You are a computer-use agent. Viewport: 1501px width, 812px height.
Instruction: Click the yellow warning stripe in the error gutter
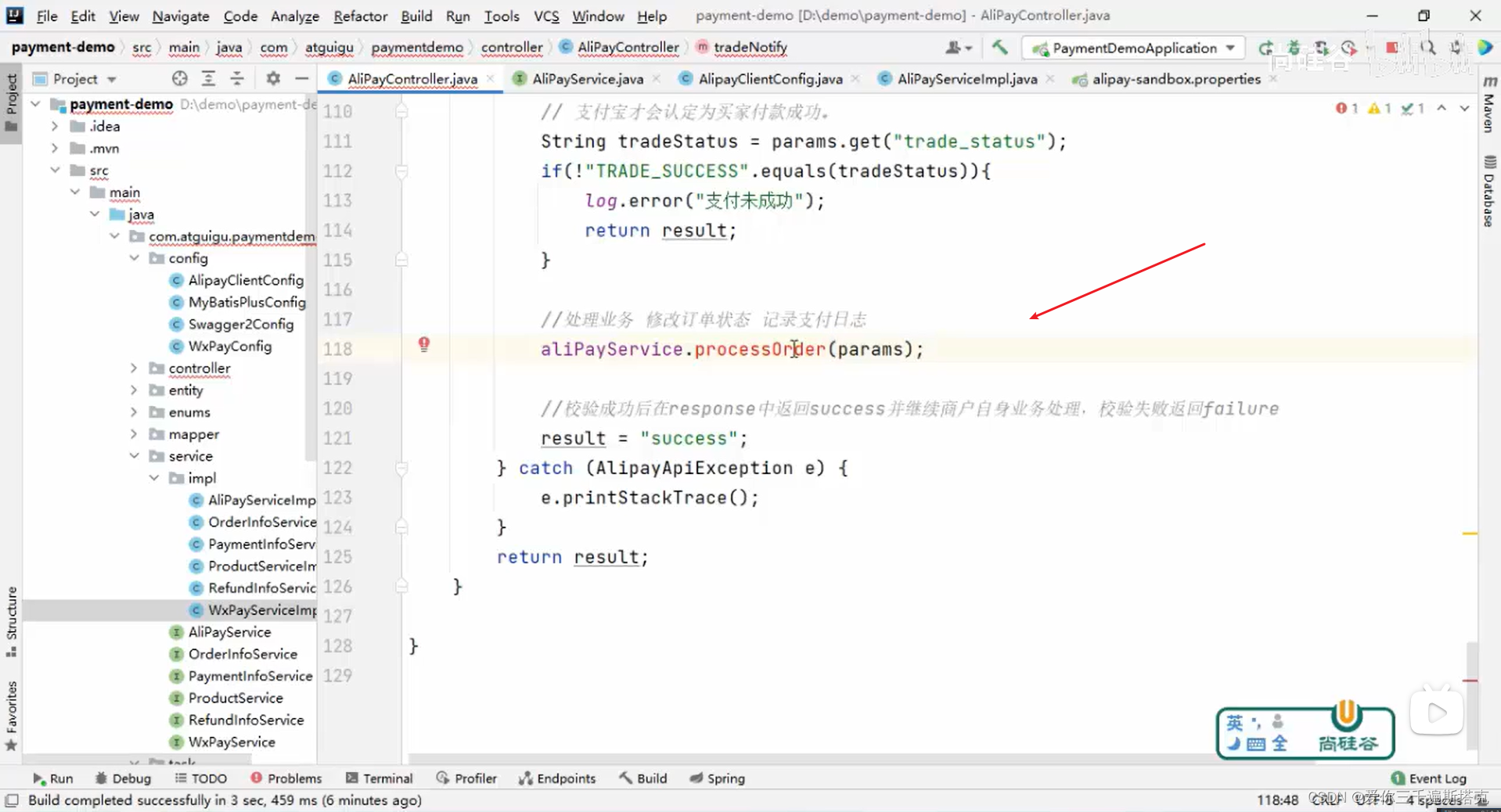pyautogui.click(x=1470, y=534)
